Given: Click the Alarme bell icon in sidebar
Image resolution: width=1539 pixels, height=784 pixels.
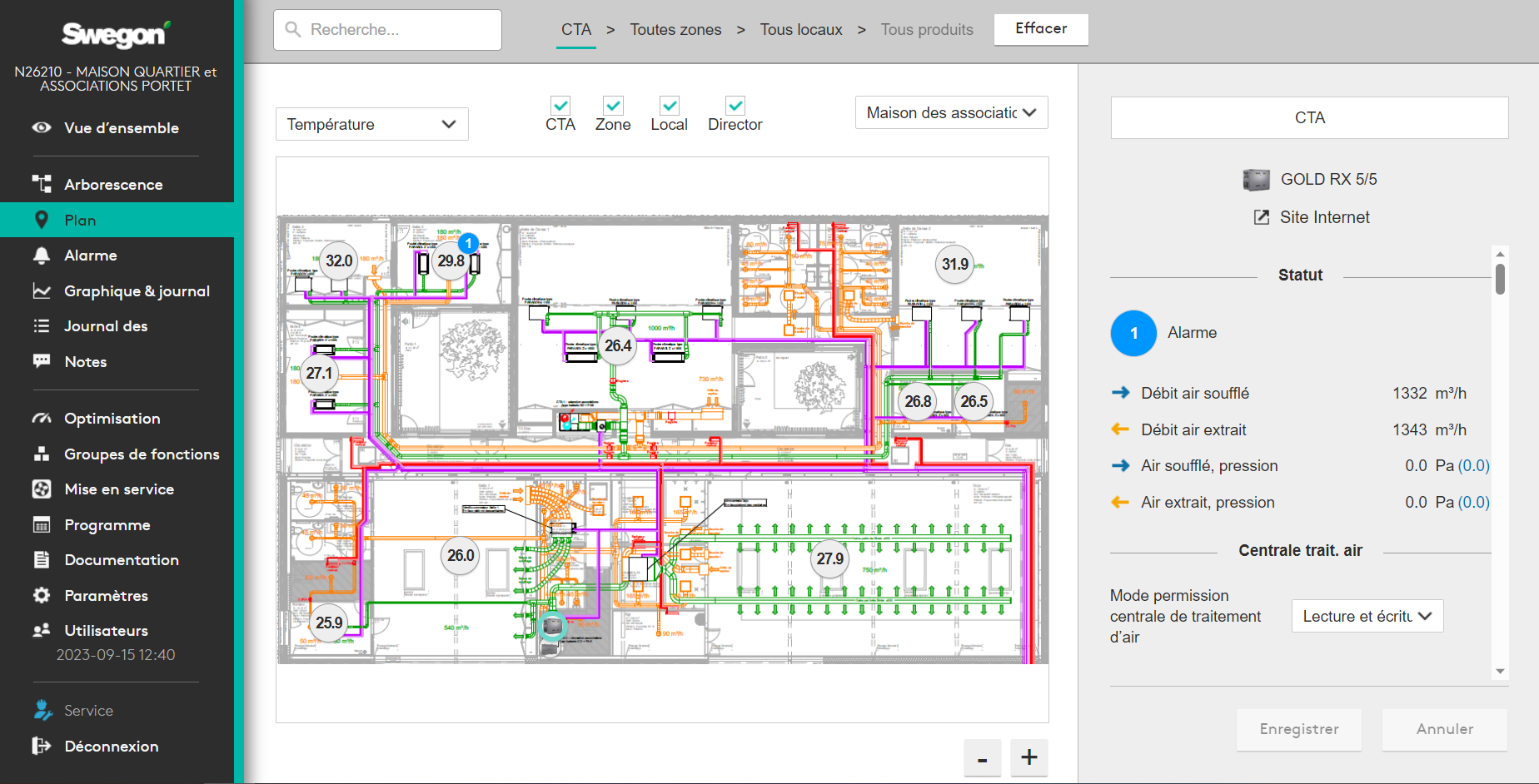Looking at the screenshot, I should (x=42, y=256).
